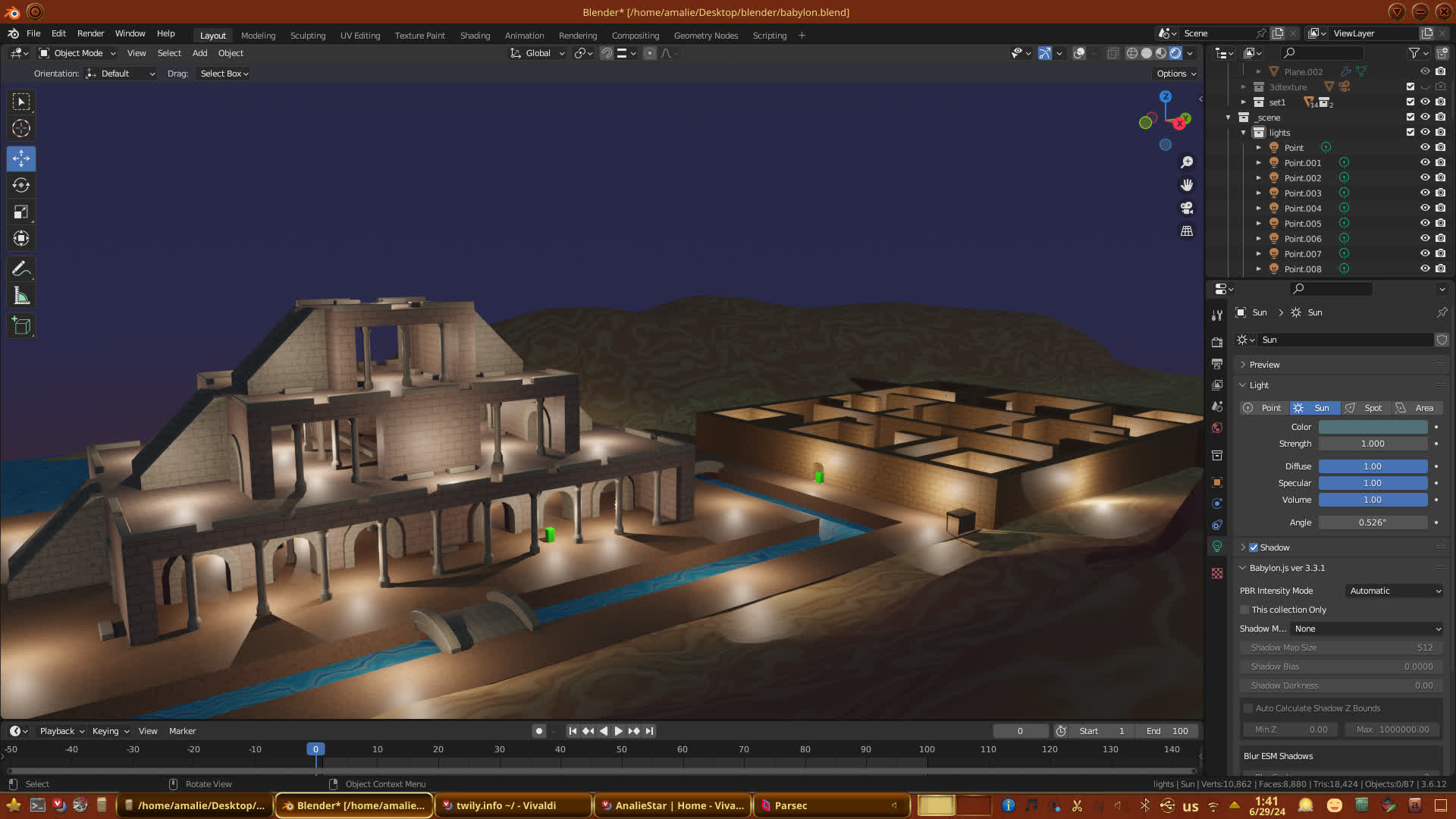Choose the Measure tool
Viewport: 1456px width, 819px height.
pyautogui.click(x=21, y=296)
